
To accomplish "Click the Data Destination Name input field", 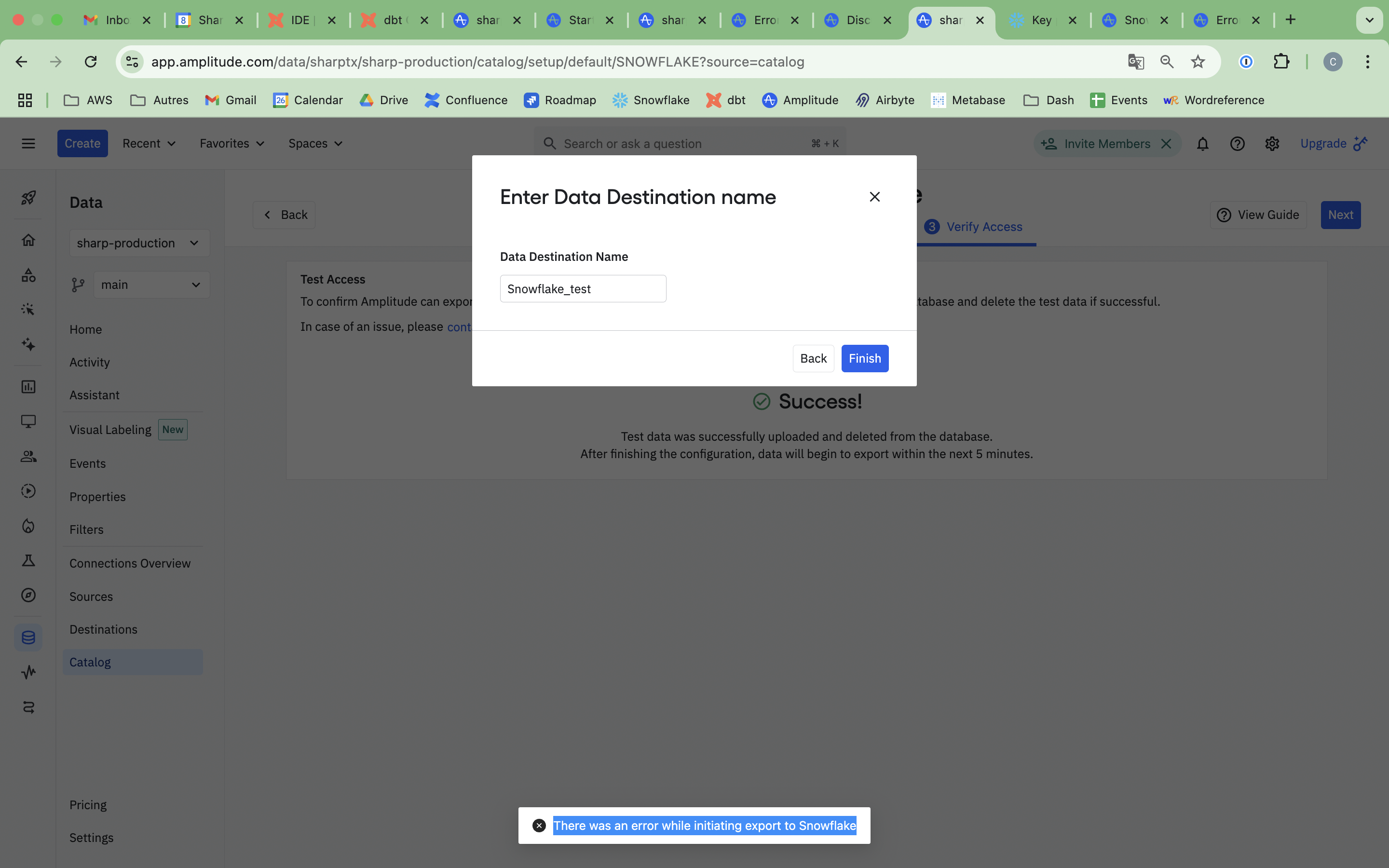I will coord(583,289).
